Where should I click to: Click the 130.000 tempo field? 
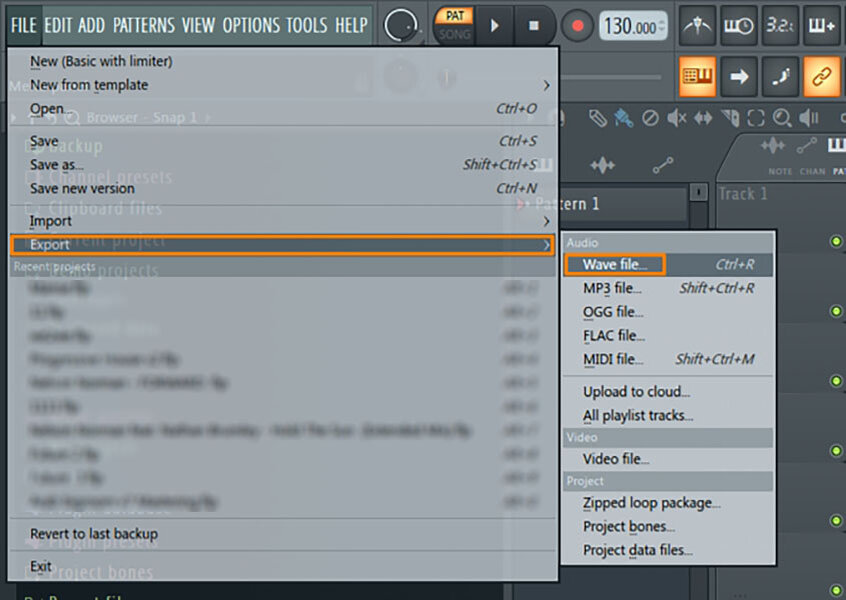[x=633, y=25]
